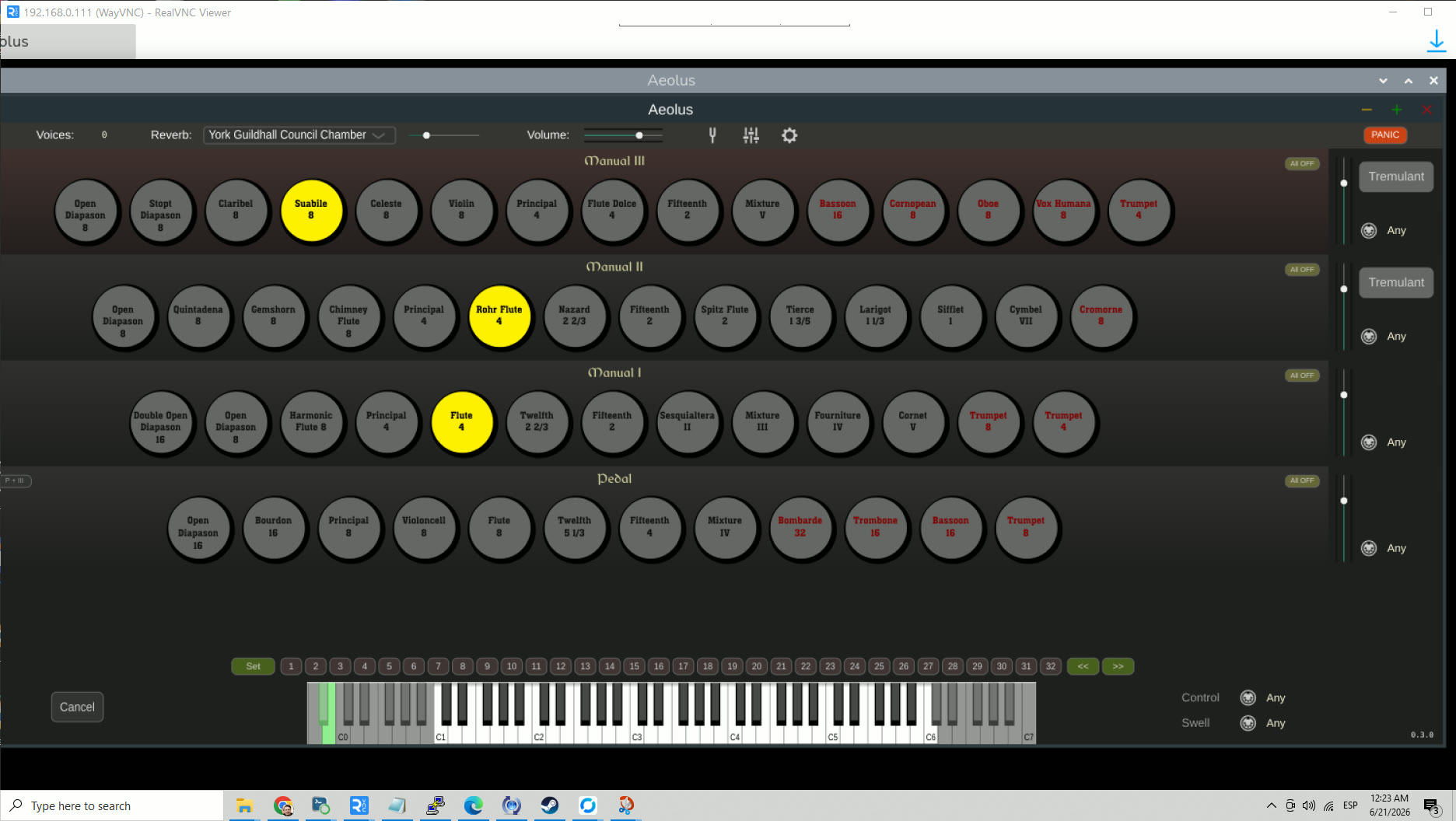1456x821 pixels.
Task: Click the MIDI icon for Manual II
Action: tap(1369, 337)
